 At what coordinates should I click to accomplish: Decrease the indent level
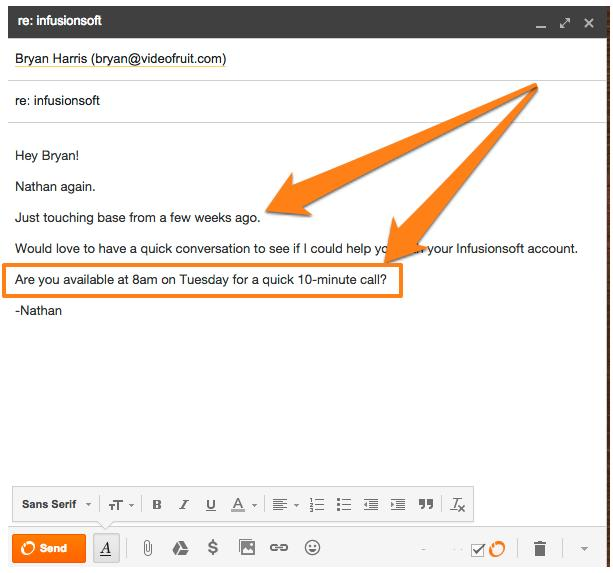click(x=371, y=505)
